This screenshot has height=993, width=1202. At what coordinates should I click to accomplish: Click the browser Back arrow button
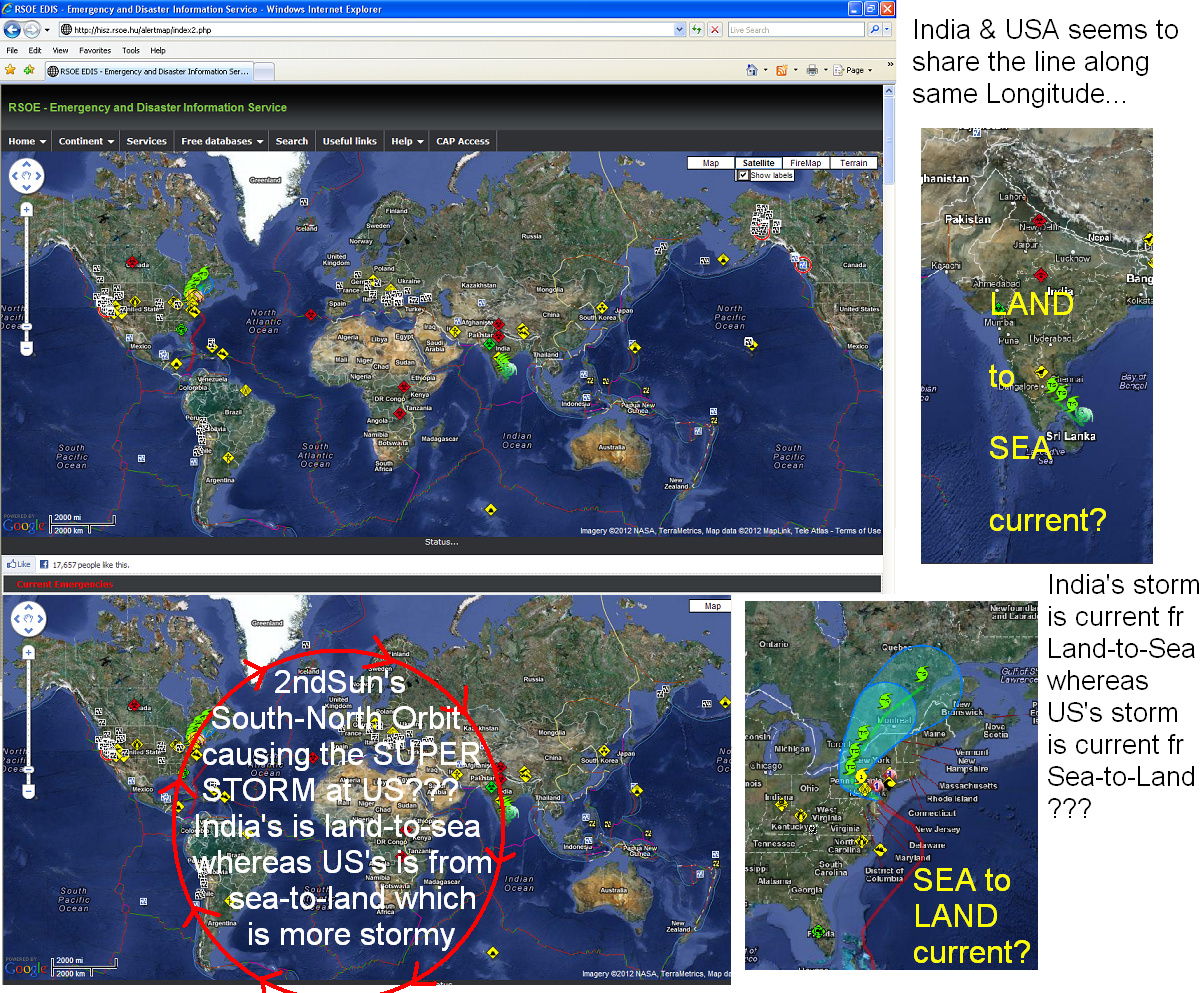click(13, 30)
